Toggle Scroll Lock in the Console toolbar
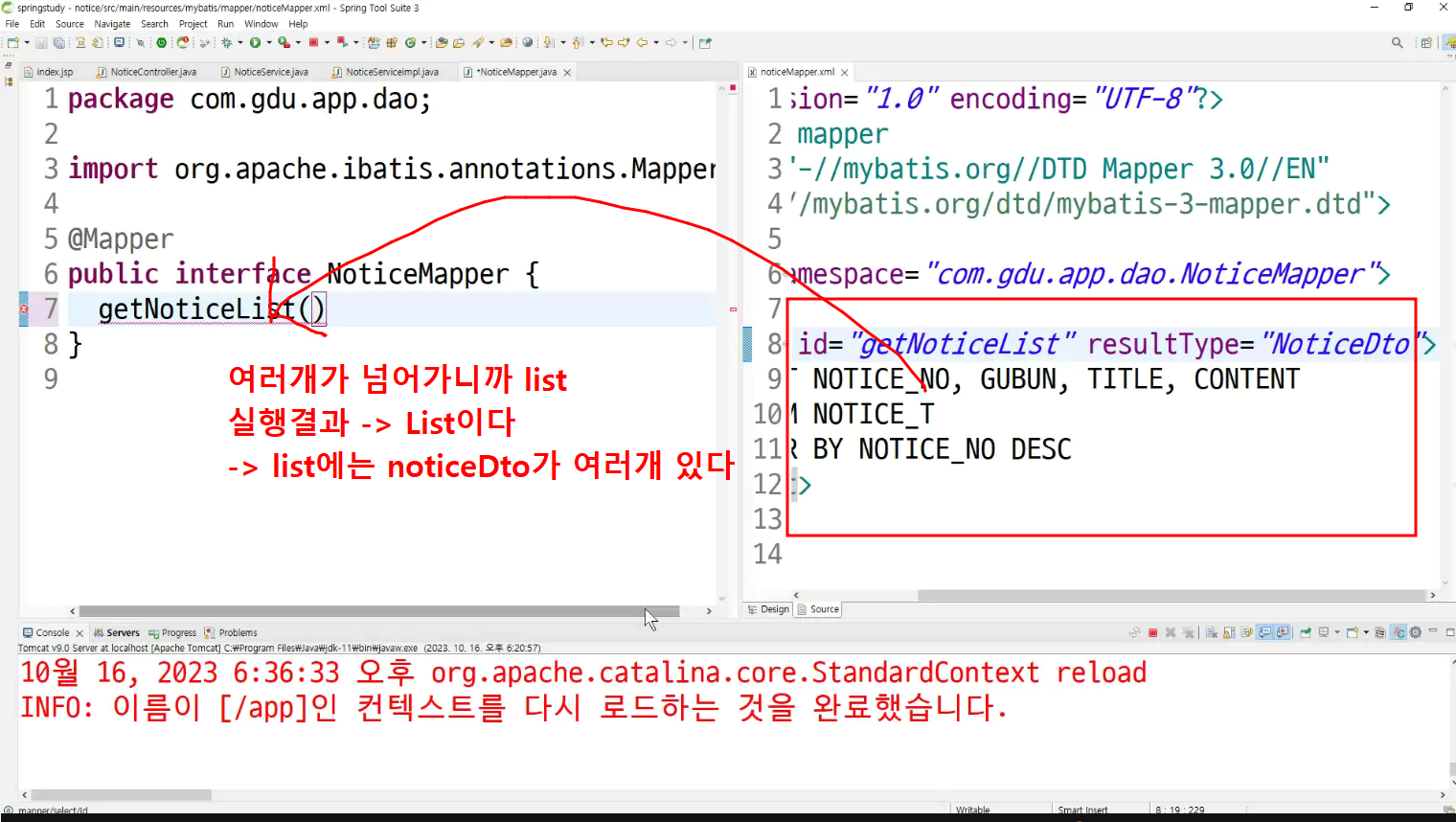Image resolution: width=1456 pixels, height=822 pixels. (1229, 632)
